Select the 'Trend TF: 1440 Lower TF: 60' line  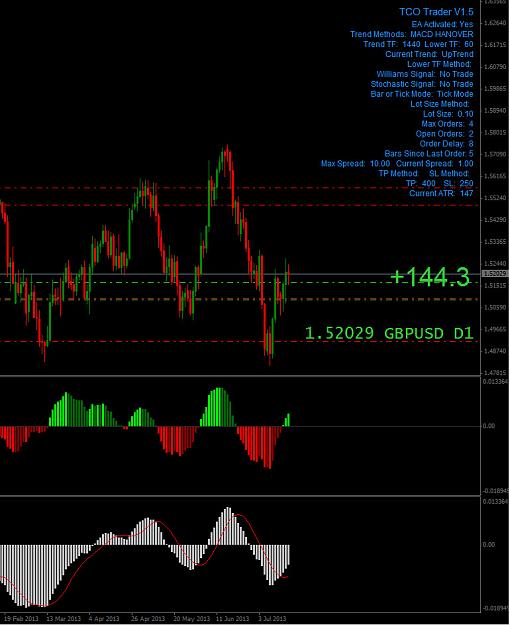click(418, 44)
